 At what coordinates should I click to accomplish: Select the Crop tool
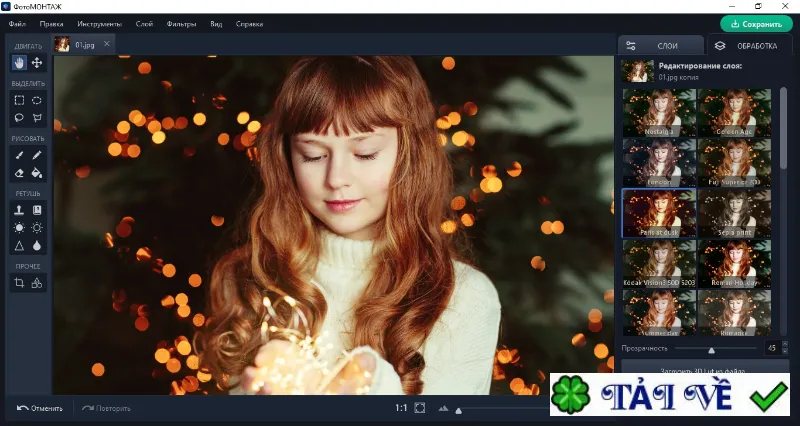(19, 283)
